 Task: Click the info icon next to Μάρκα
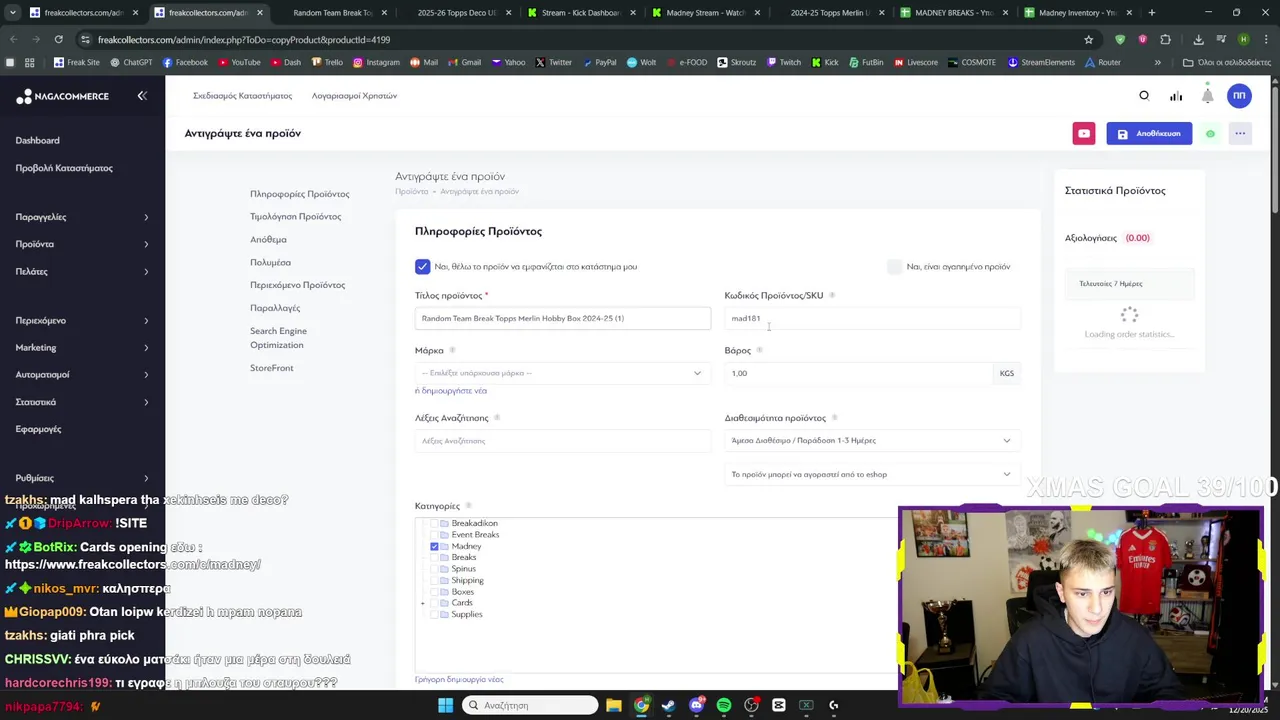[x=452, y=351]
